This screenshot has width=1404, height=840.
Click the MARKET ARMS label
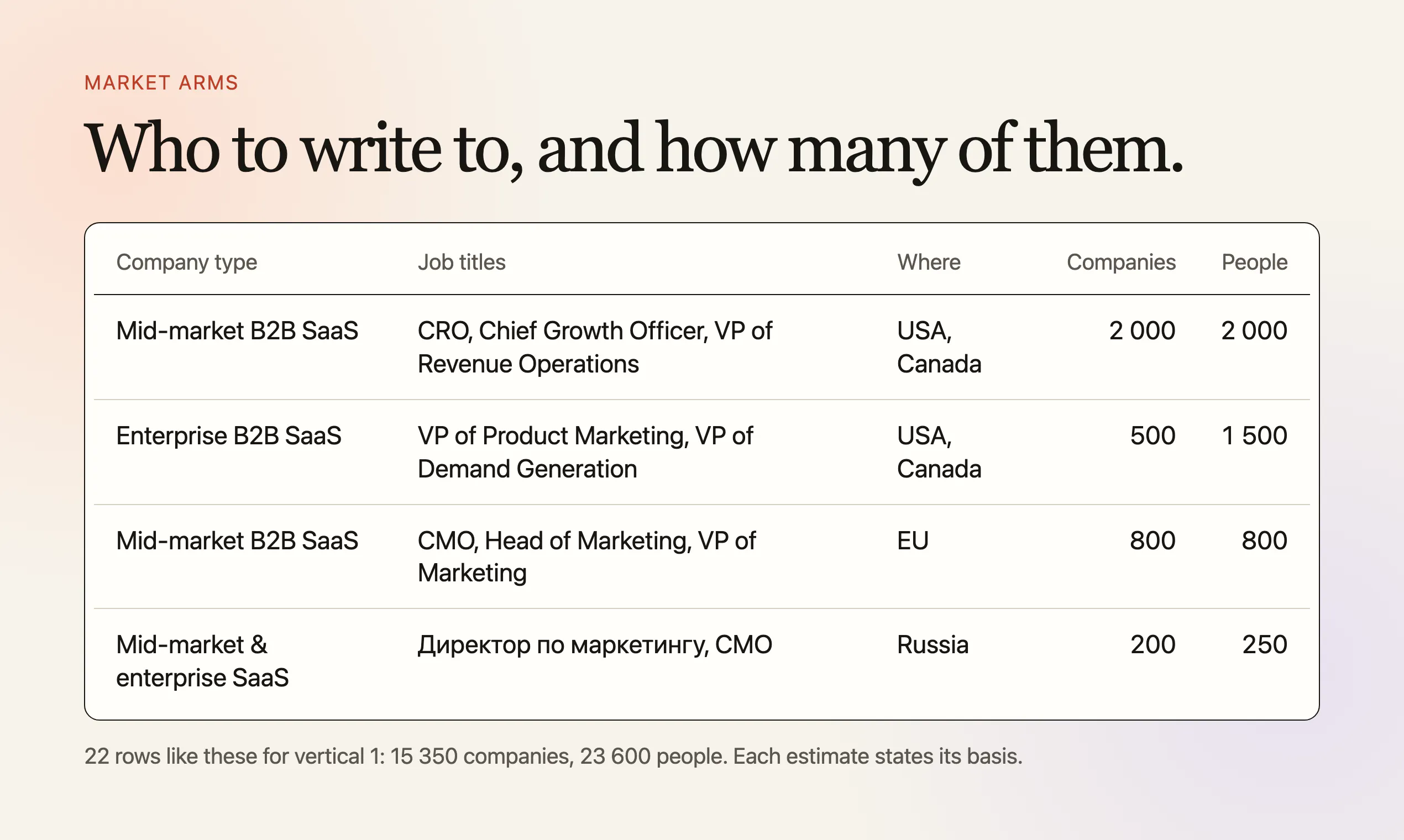point(161,83)
